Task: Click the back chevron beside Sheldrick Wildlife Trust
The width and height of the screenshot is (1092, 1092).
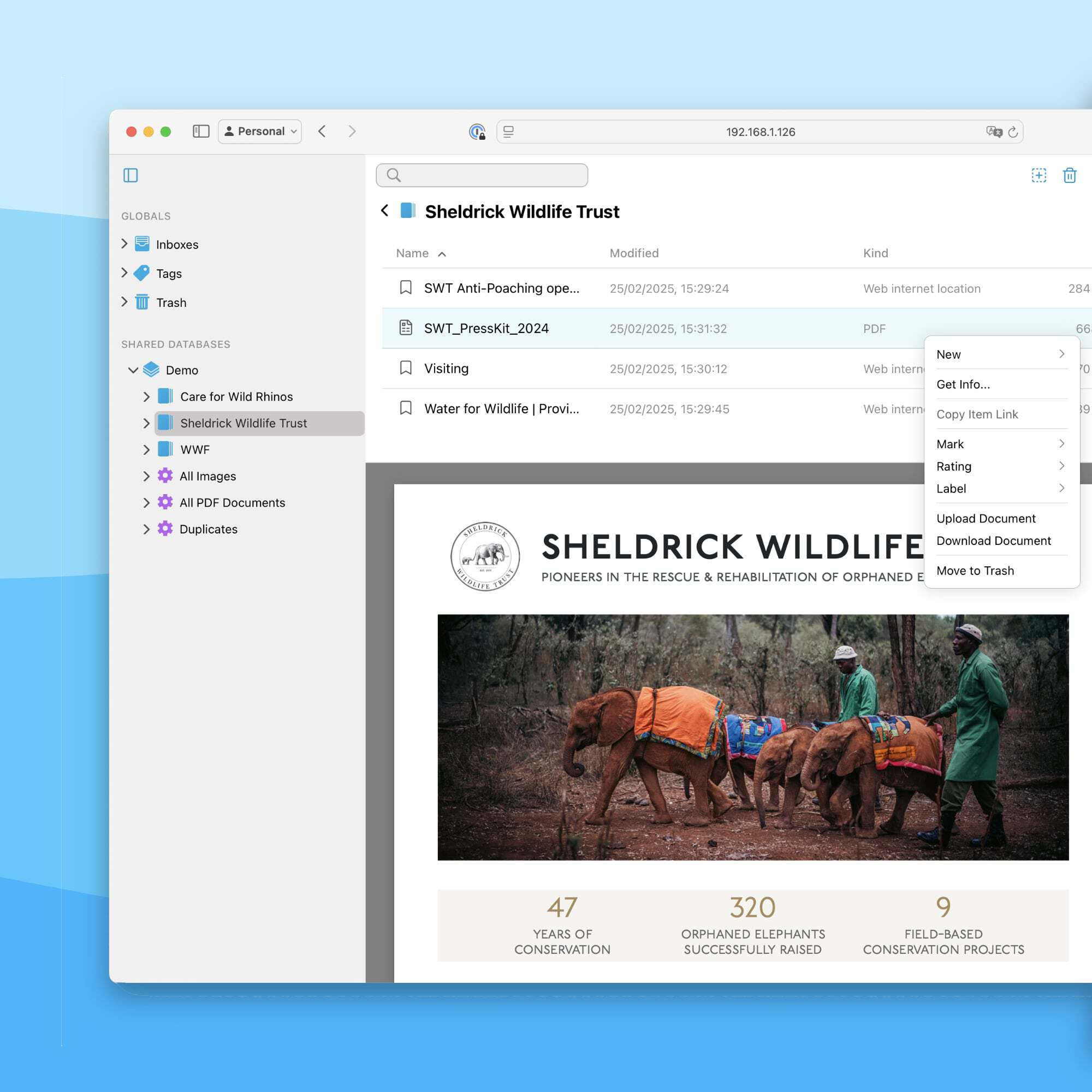Action: point(385,211)
